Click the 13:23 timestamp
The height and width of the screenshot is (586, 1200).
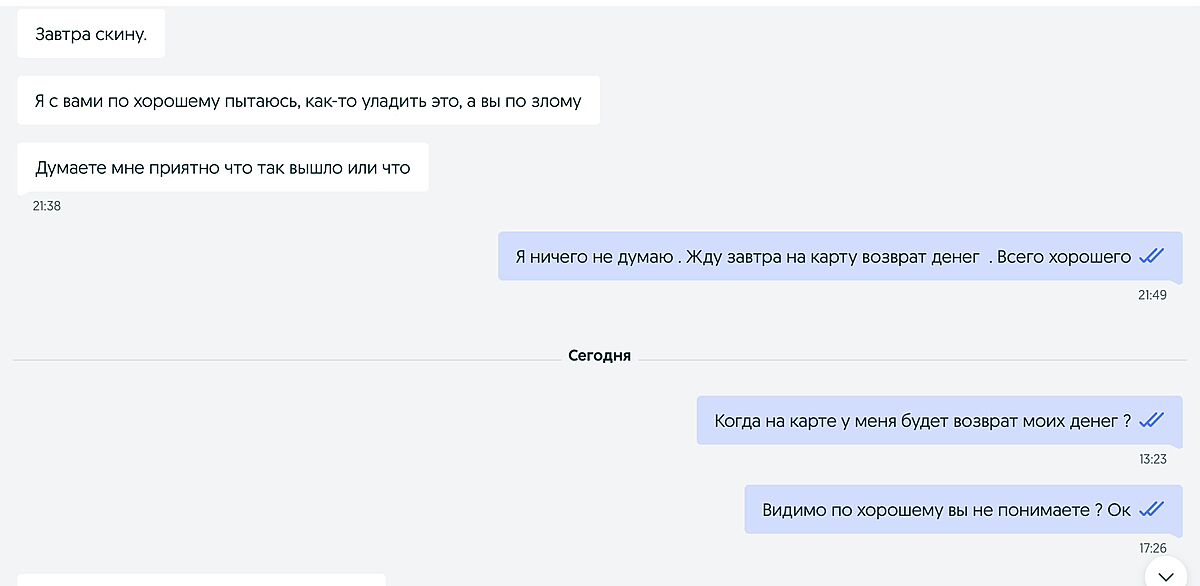point(1152,459)
